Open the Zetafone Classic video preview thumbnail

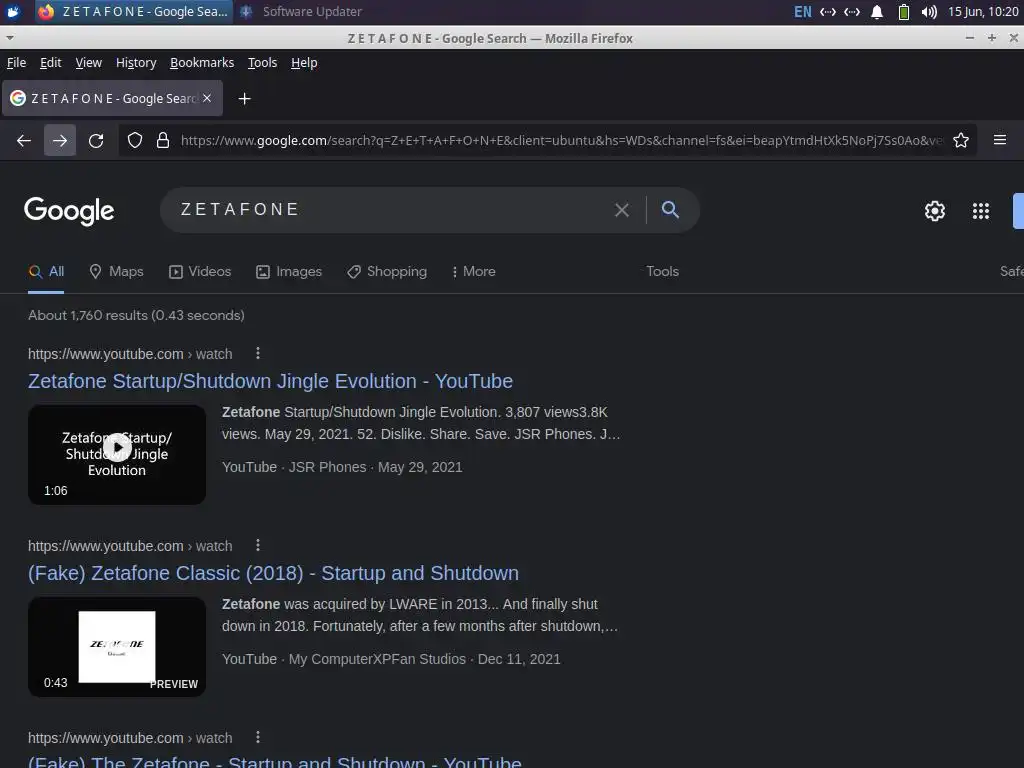[117, 647]
